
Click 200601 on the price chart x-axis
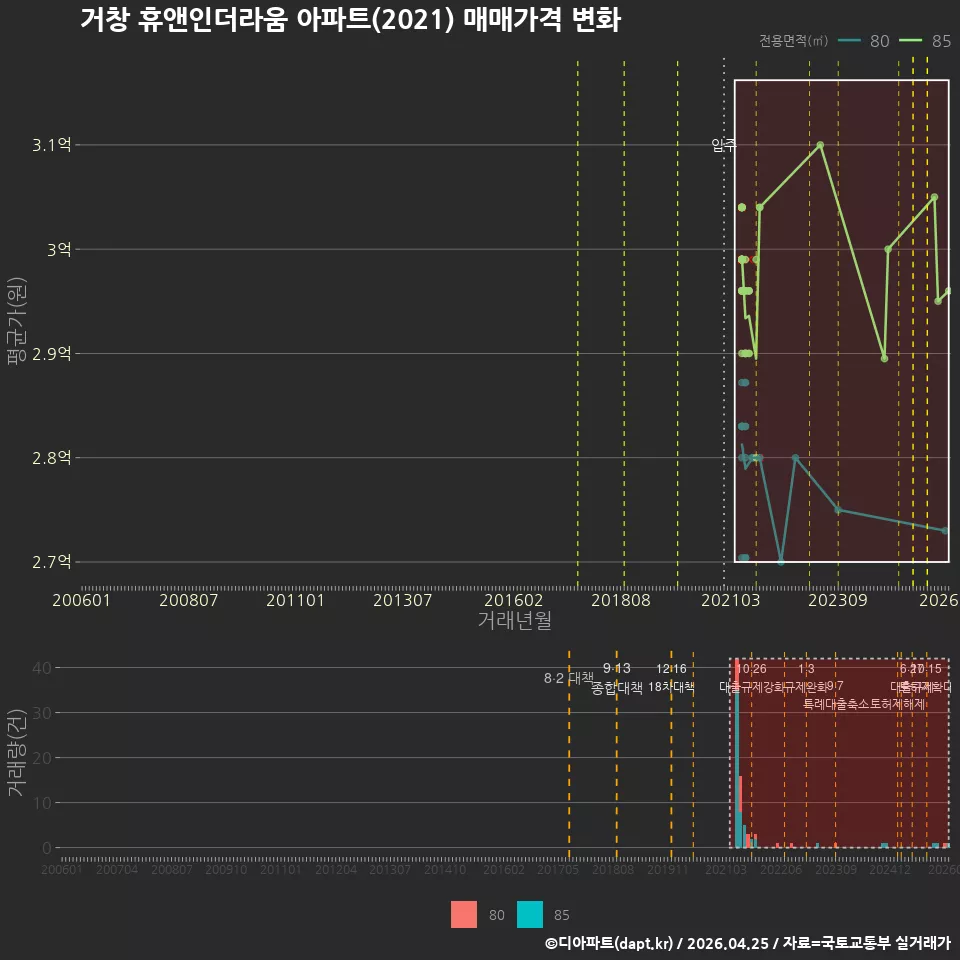81,600
